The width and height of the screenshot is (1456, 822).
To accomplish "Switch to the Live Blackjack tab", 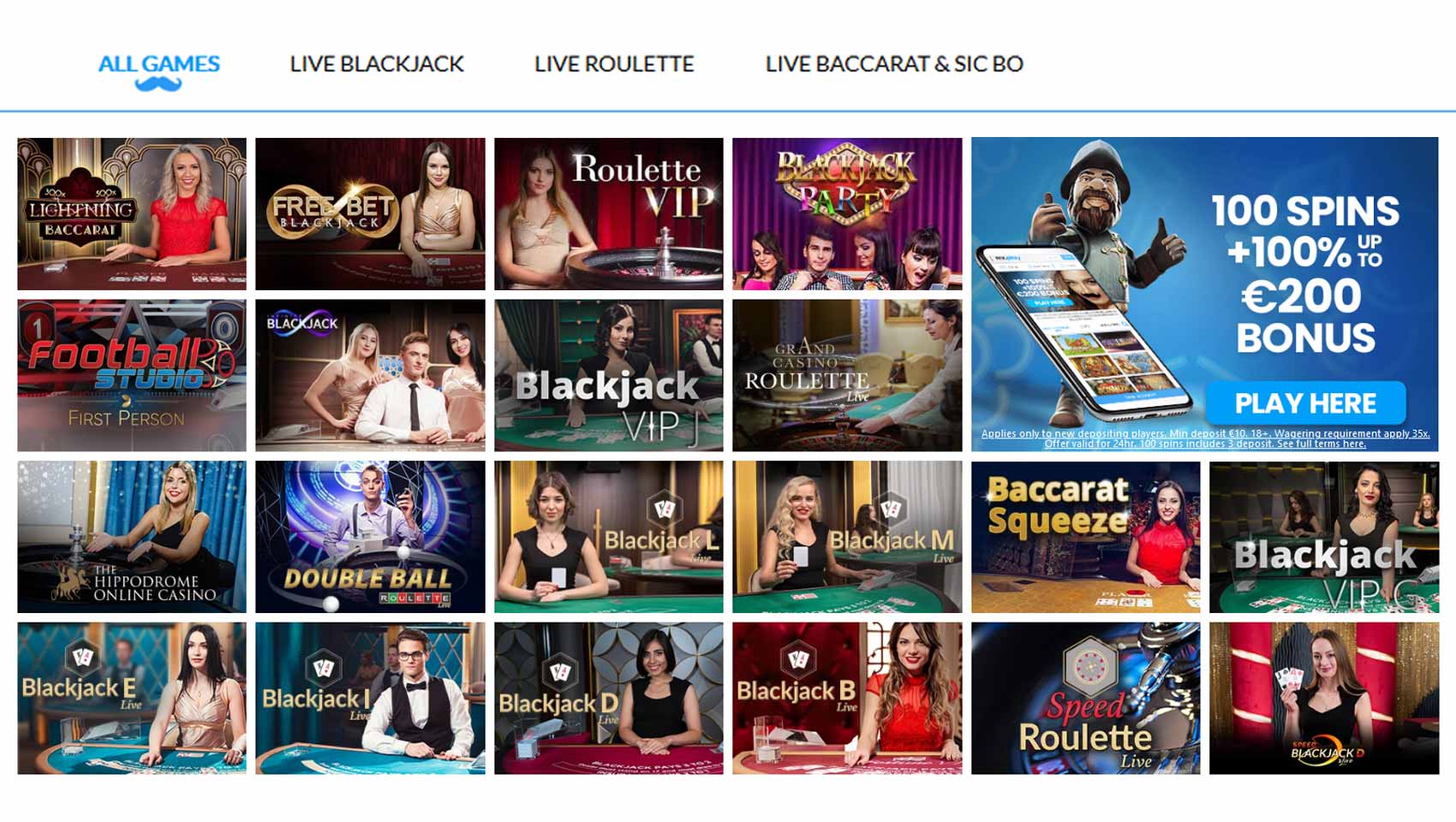I will click(377, 64).
